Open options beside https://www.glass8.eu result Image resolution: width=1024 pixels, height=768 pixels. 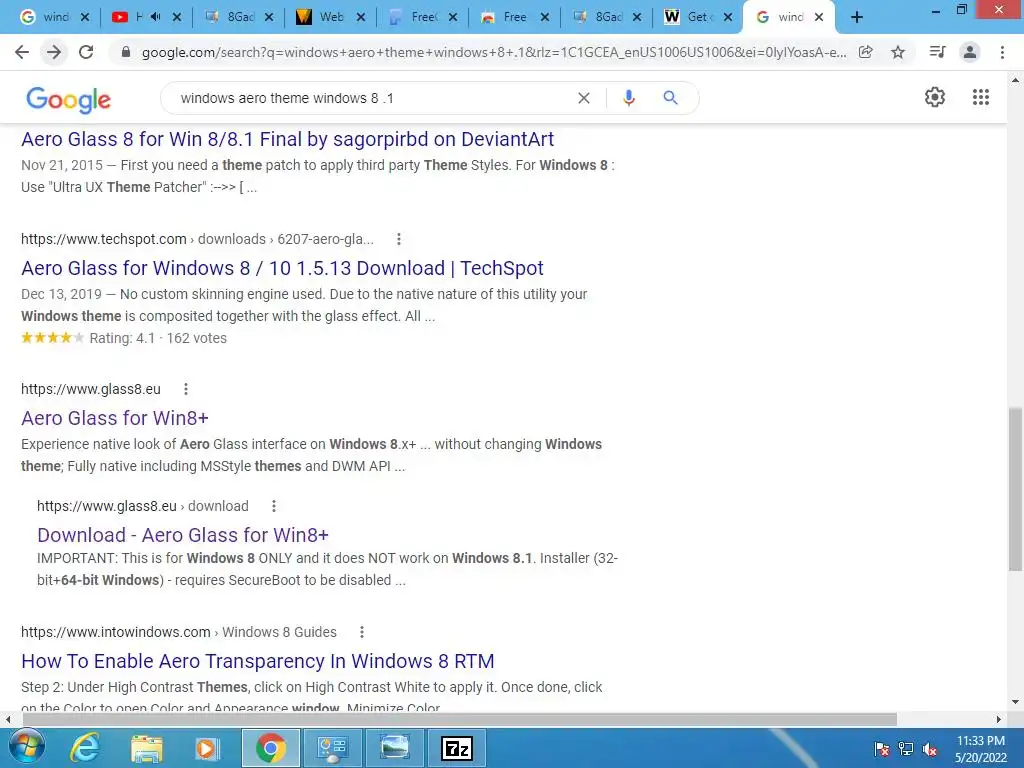[185, 389]
